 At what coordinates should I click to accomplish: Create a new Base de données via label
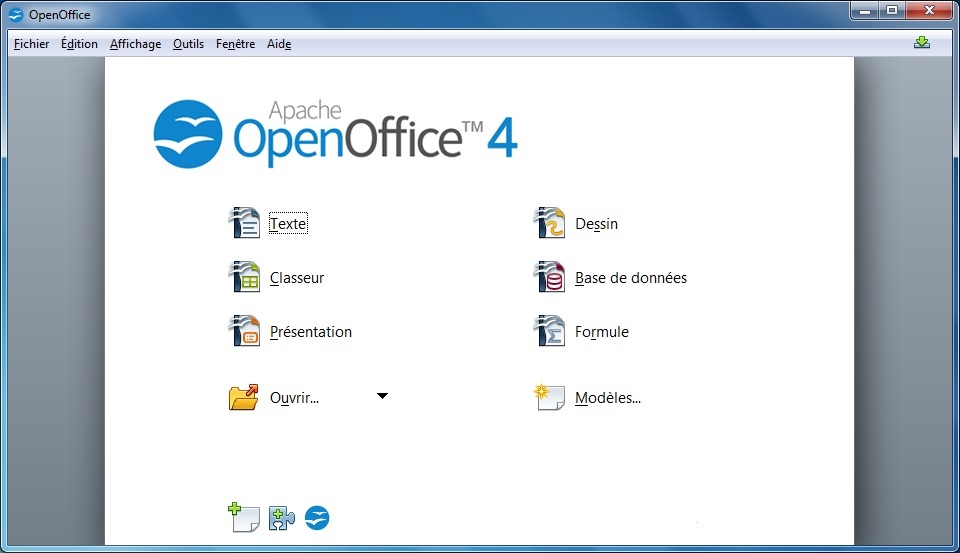(x=631, y=278)
